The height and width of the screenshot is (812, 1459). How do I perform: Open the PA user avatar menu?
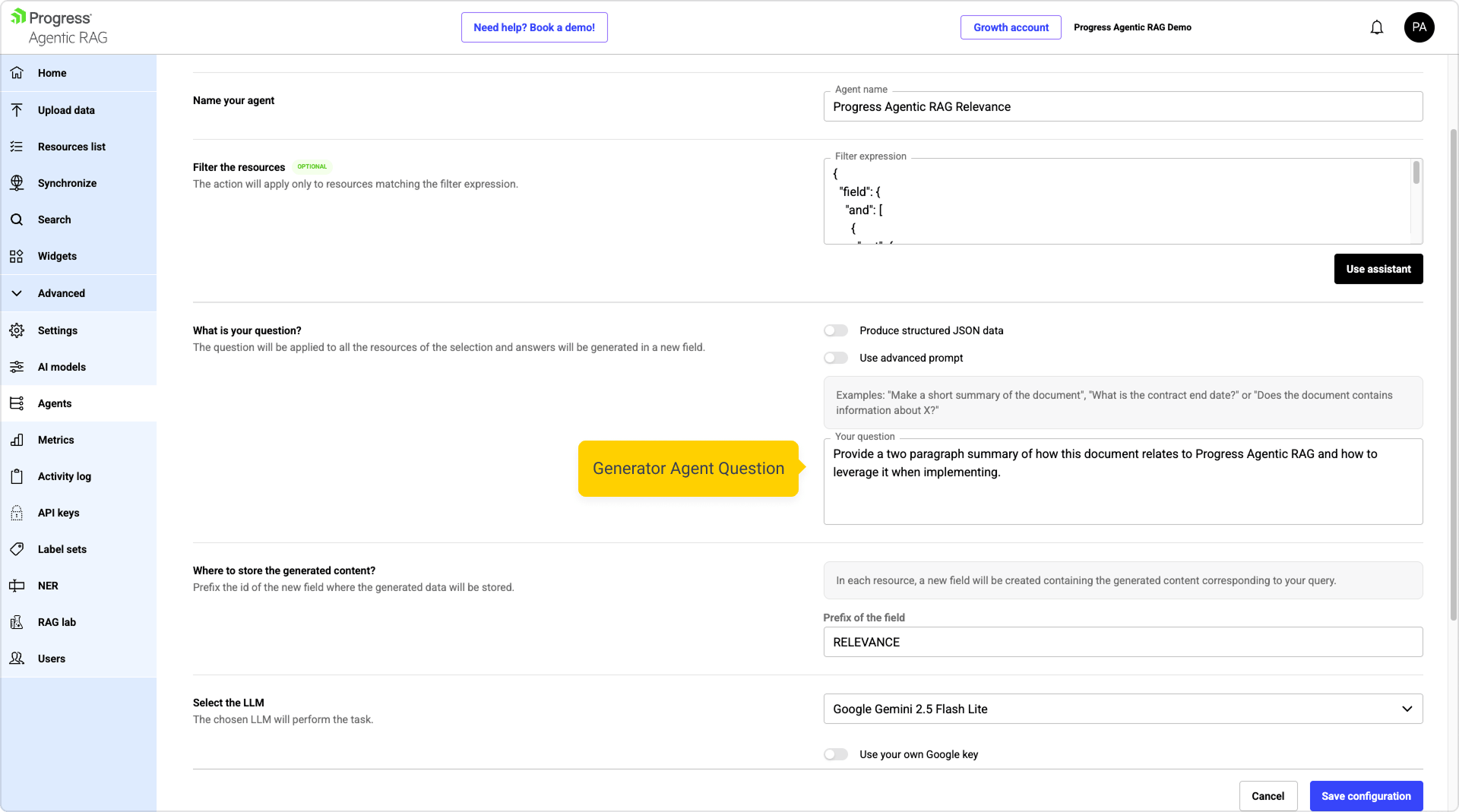point(1419,27)
